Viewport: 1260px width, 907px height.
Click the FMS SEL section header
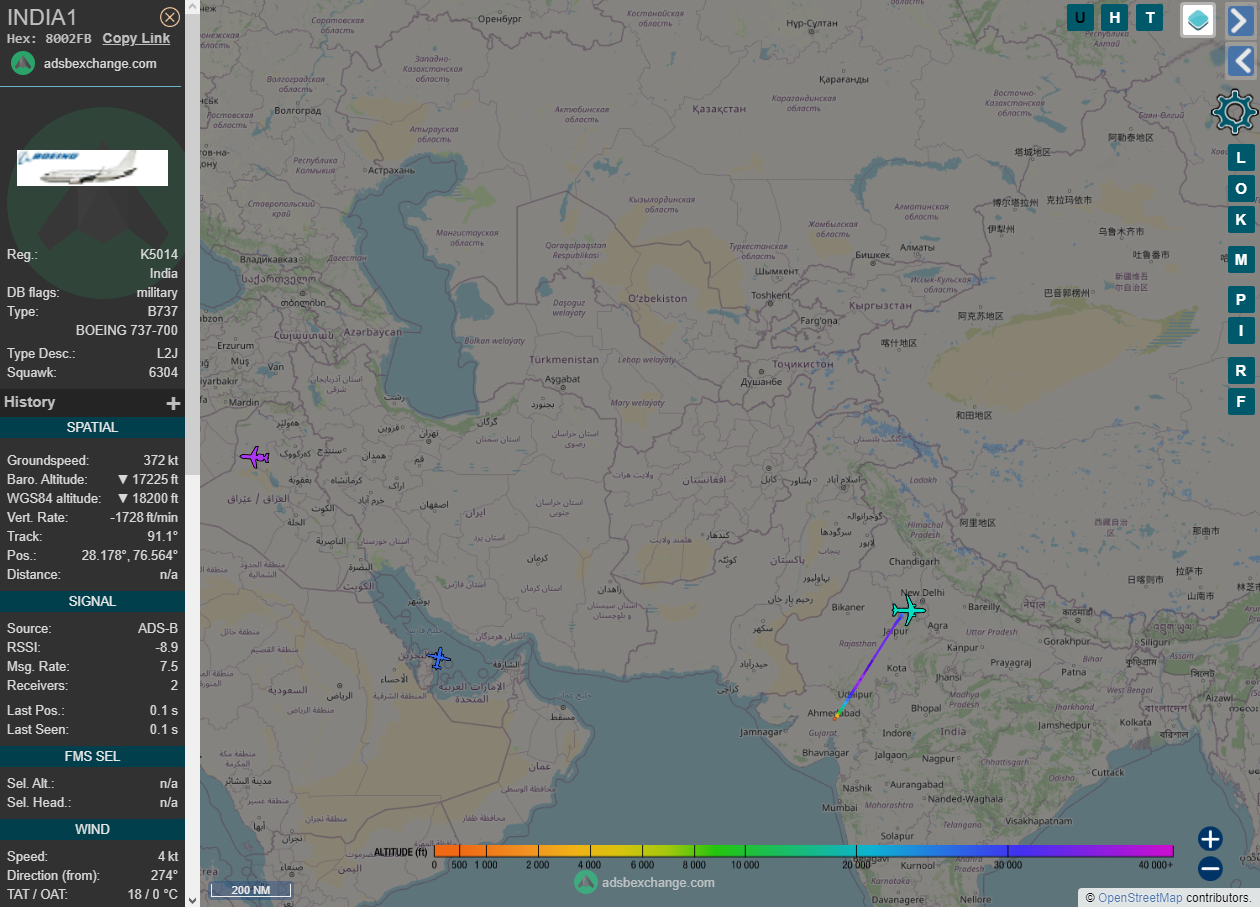coord(92,756)
